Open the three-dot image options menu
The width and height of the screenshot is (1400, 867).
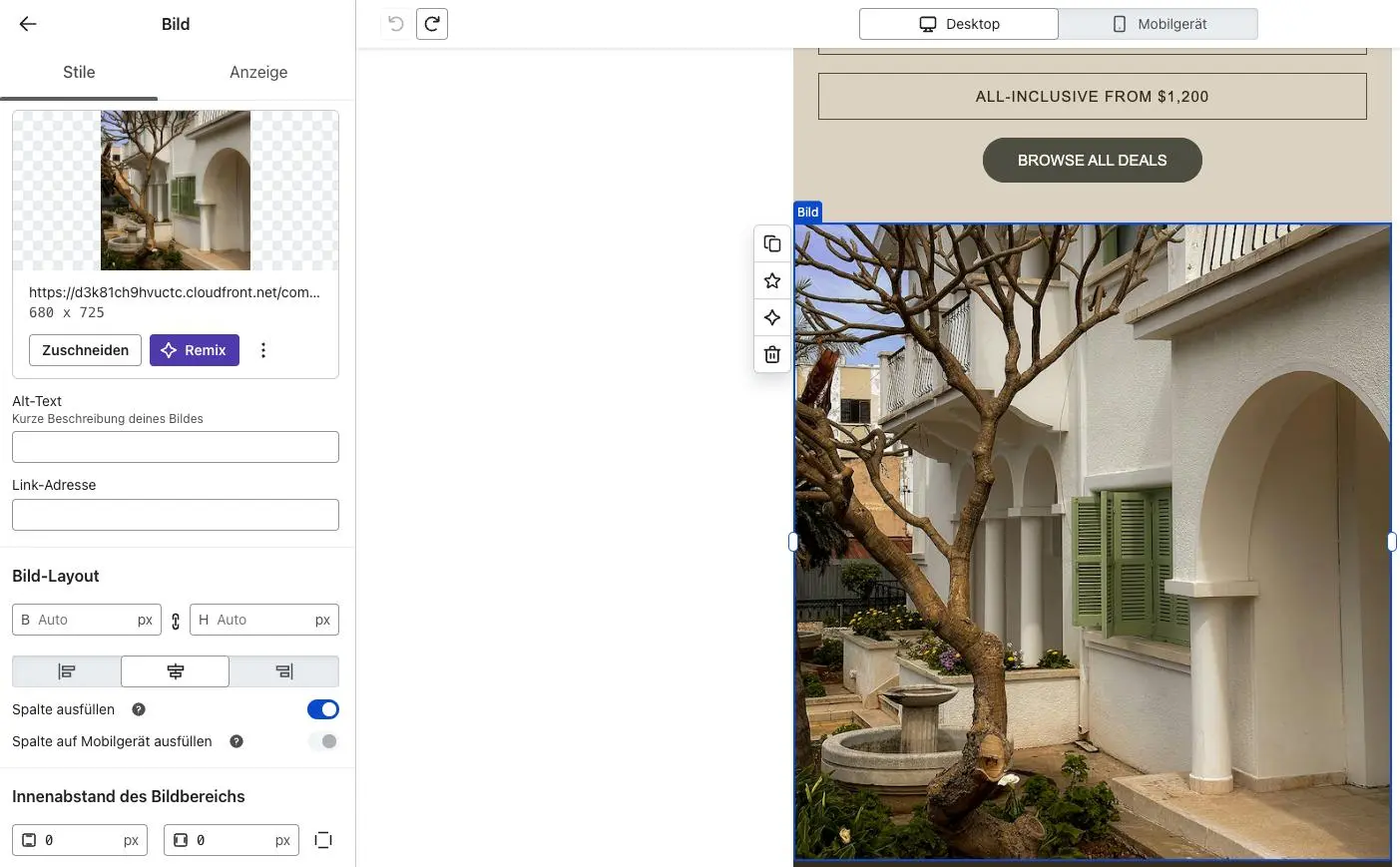[x=263, y=350]
